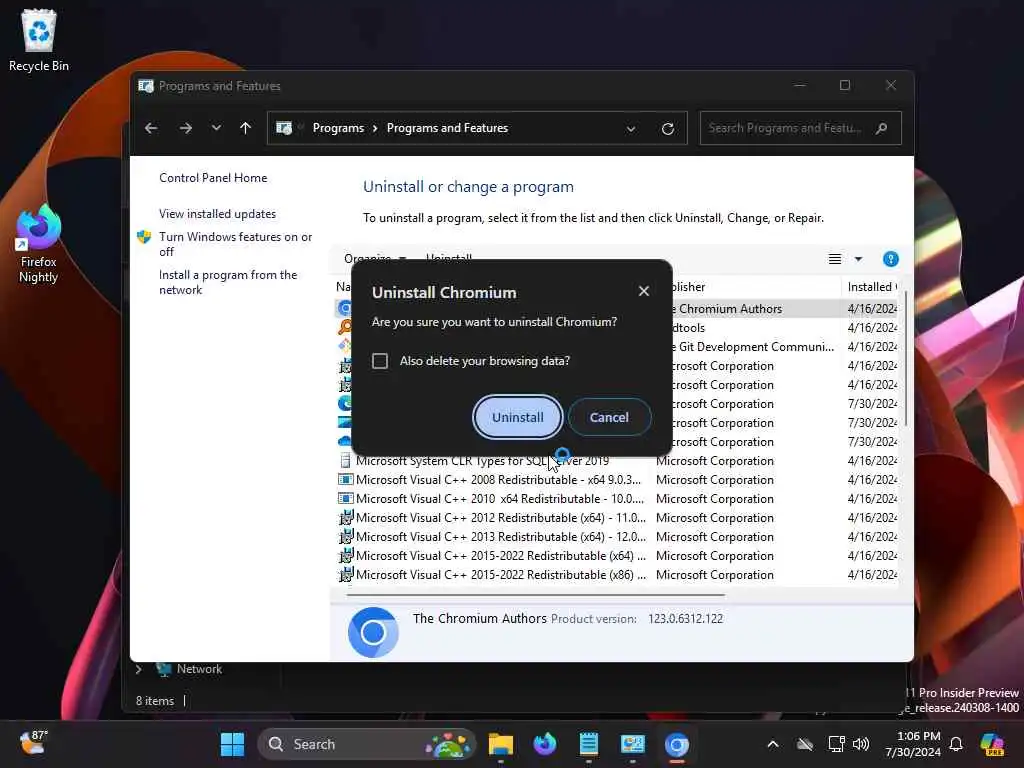Select Visual C++ 2015-2022 Redistributable (x64) row
The height and width of the screenshot is (768, 1024).
tap(500, 556)
